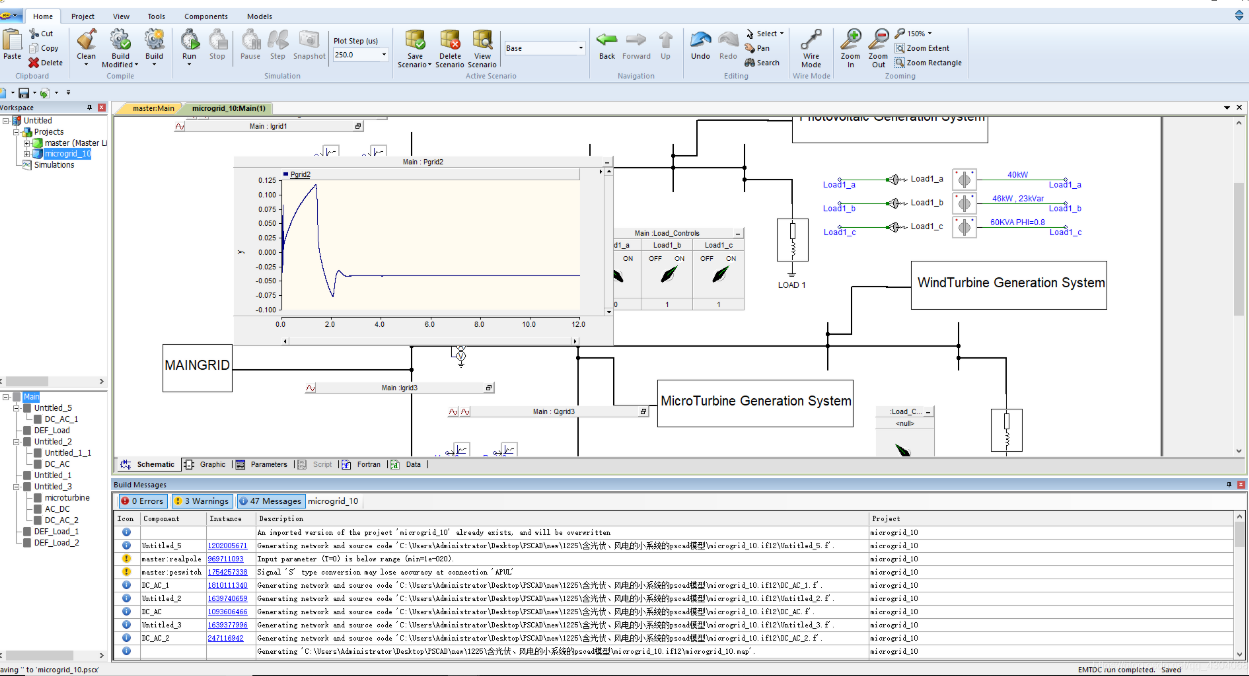Click the Paste clipboard icon
Screen dimensions: 1249x676
[x=12, y=40]
